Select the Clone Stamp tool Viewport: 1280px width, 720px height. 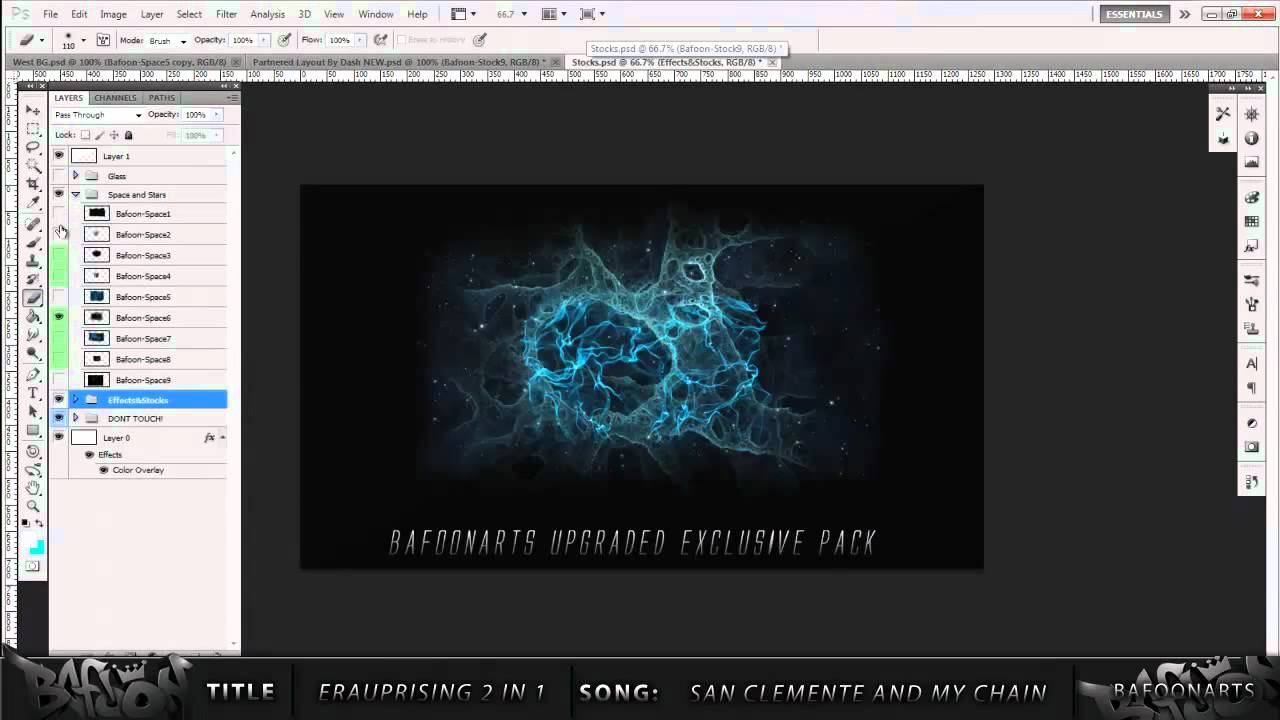coord(33,261)
